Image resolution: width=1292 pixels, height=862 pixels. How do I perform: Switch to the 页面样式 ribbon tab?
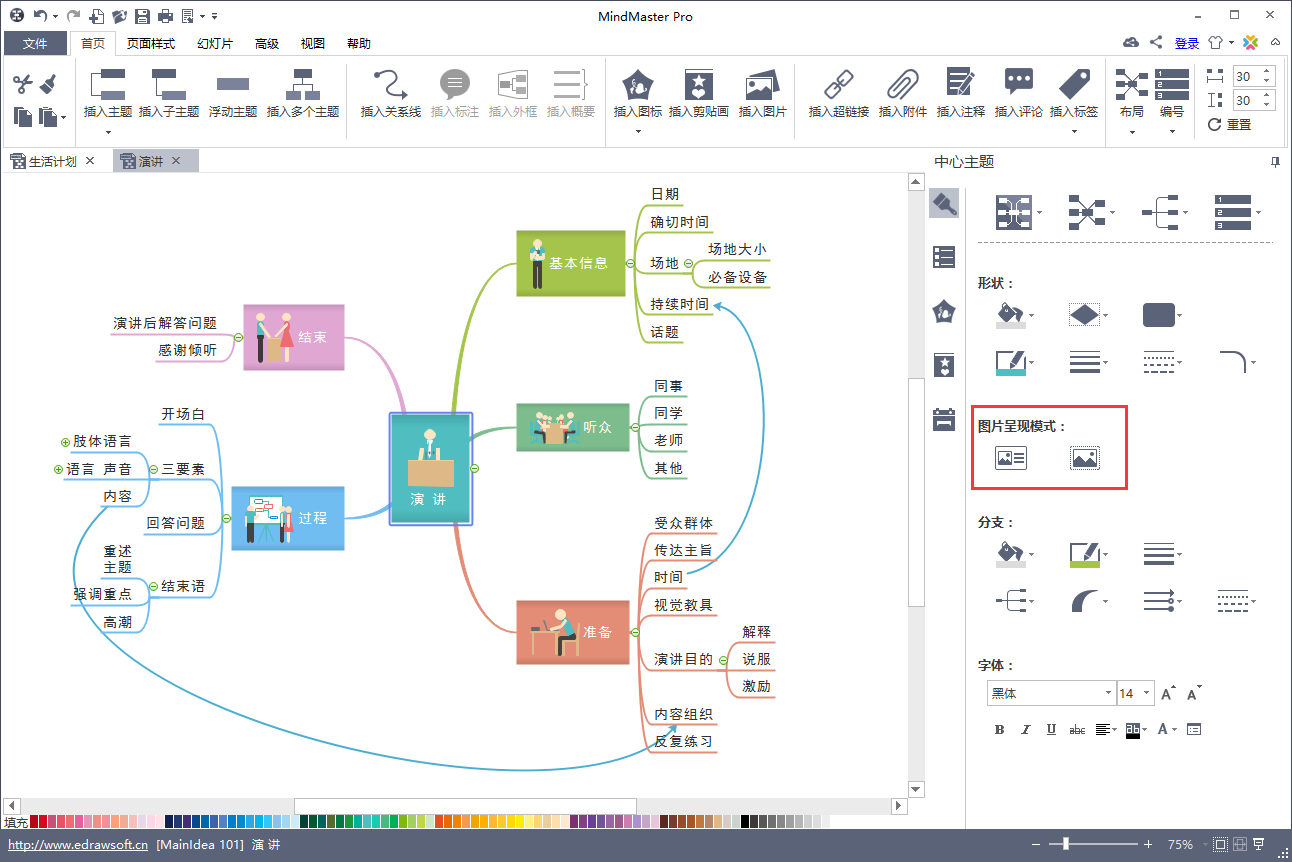tap(151, 43)
